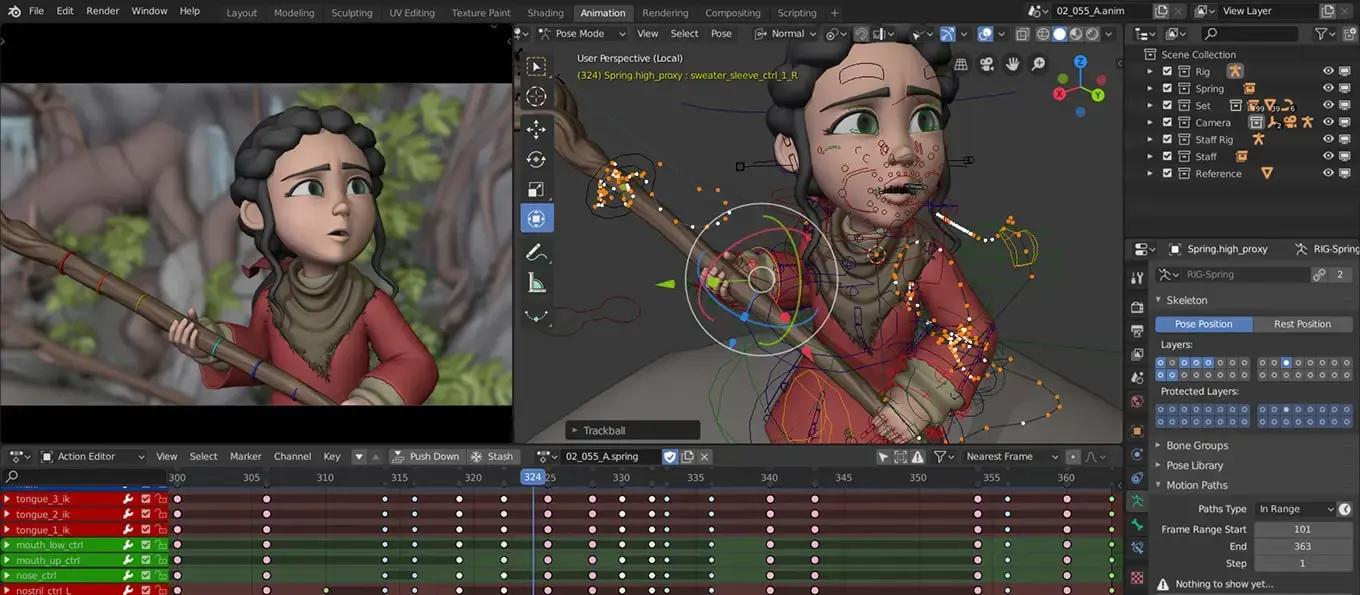Image resolution: width=1360 pixels, height=595 pixels.
Task: Activate the Rotate tool in left toolbar
Action: (x=536, y=159)
